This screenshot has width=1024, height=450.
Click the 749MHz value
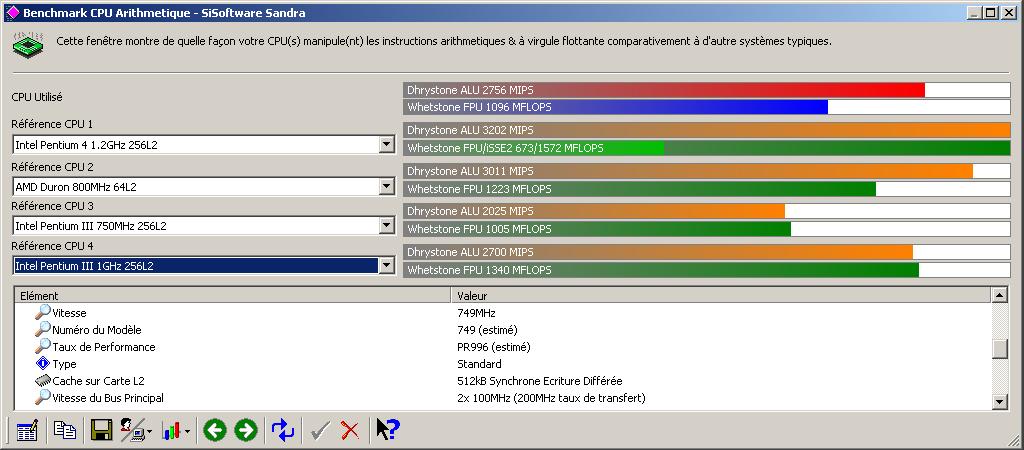pos(476,313)
